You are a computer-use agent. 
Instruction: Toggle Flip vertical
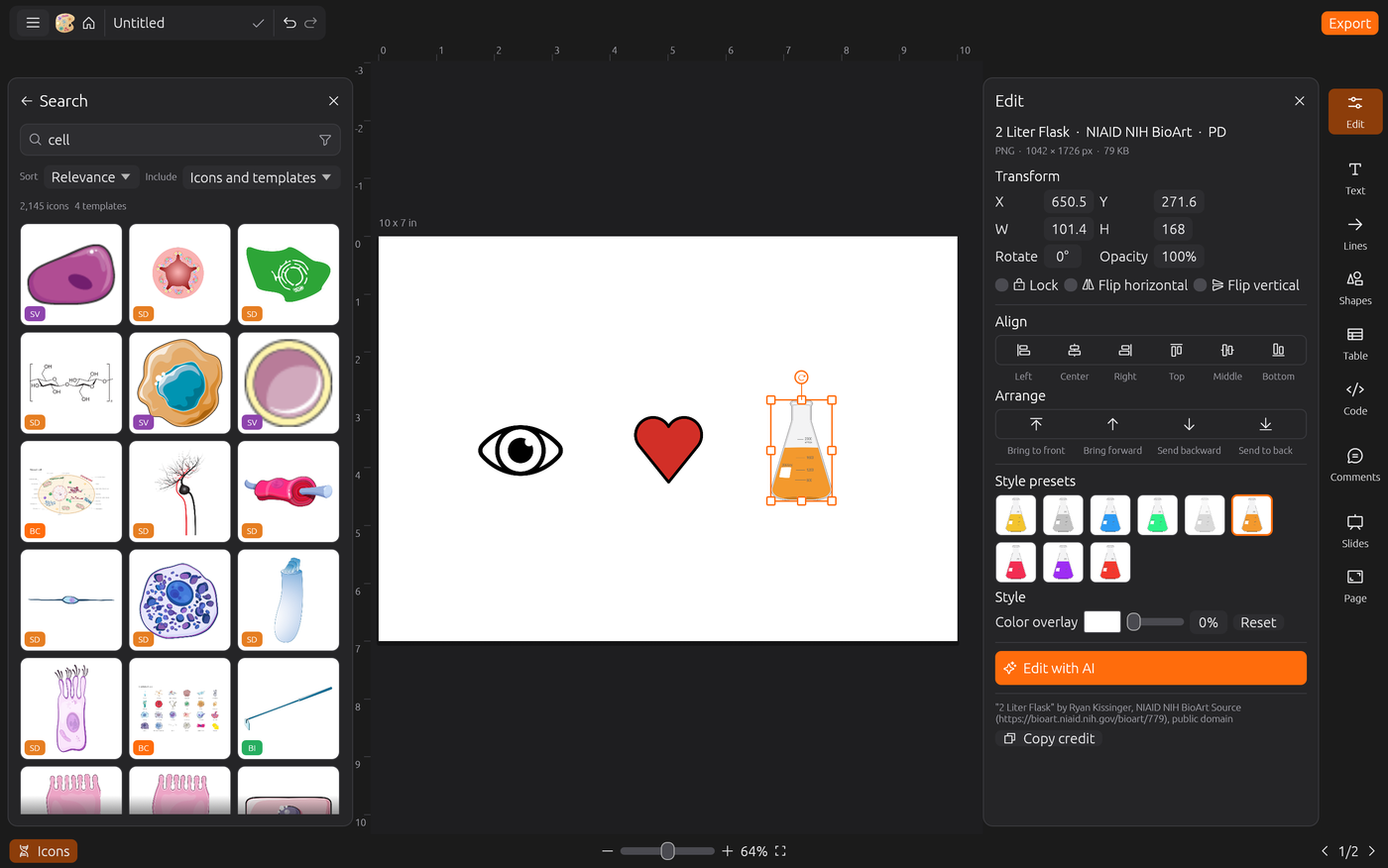tap(1246, 285)
